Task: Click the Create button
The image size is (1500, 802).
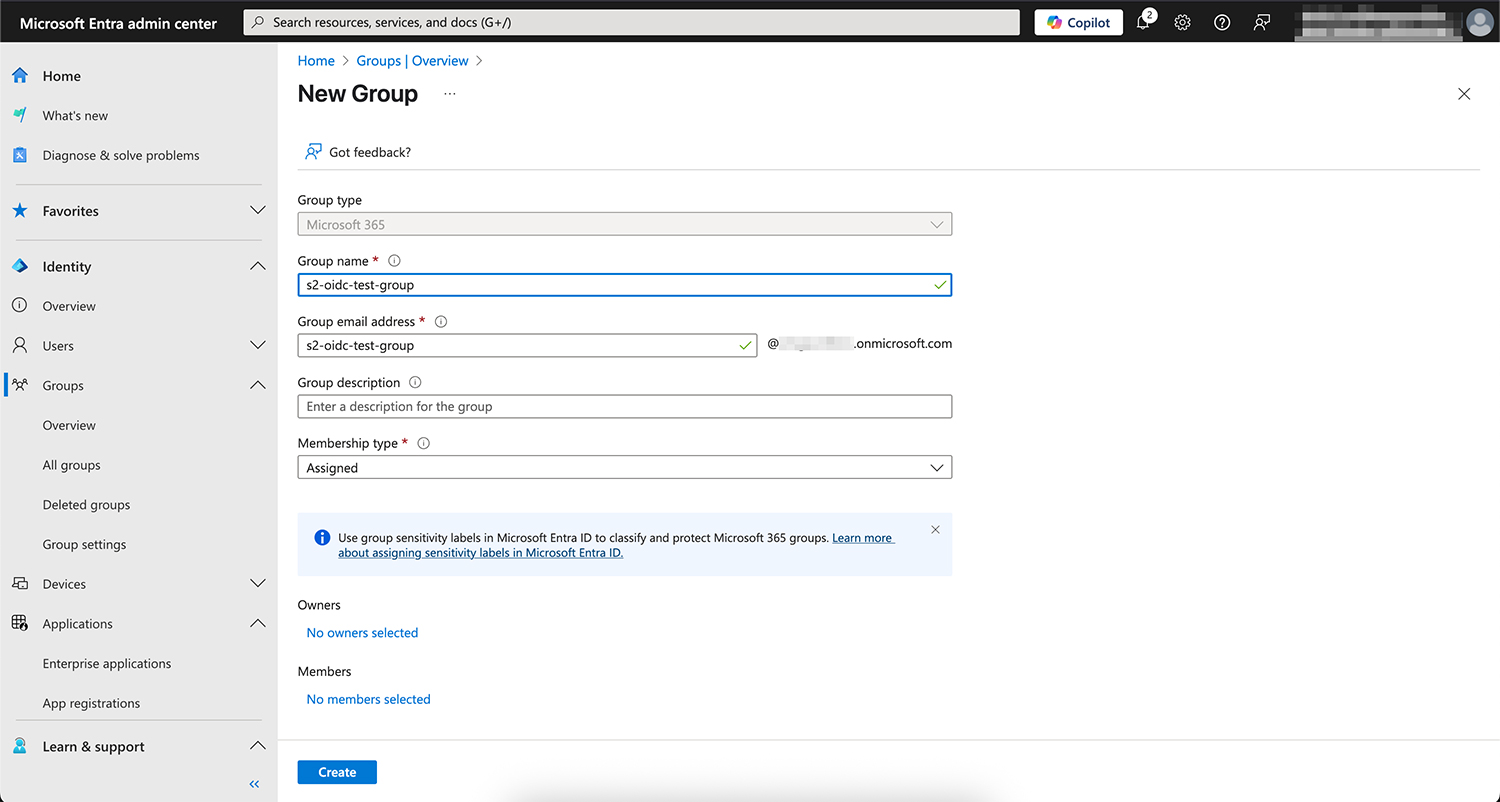Action: point(337,772)
